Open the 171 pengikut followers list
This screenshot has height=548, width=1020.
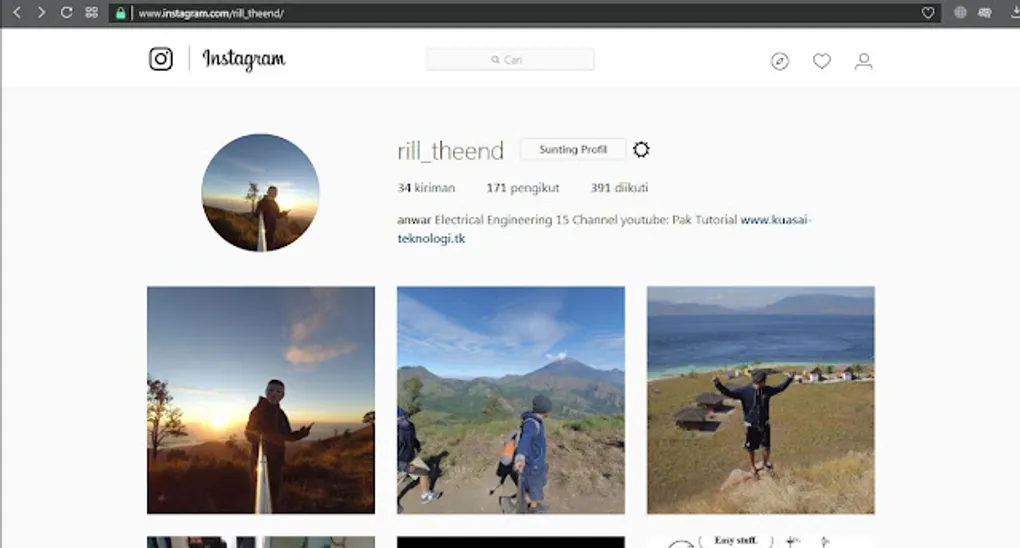coord(522,187)
